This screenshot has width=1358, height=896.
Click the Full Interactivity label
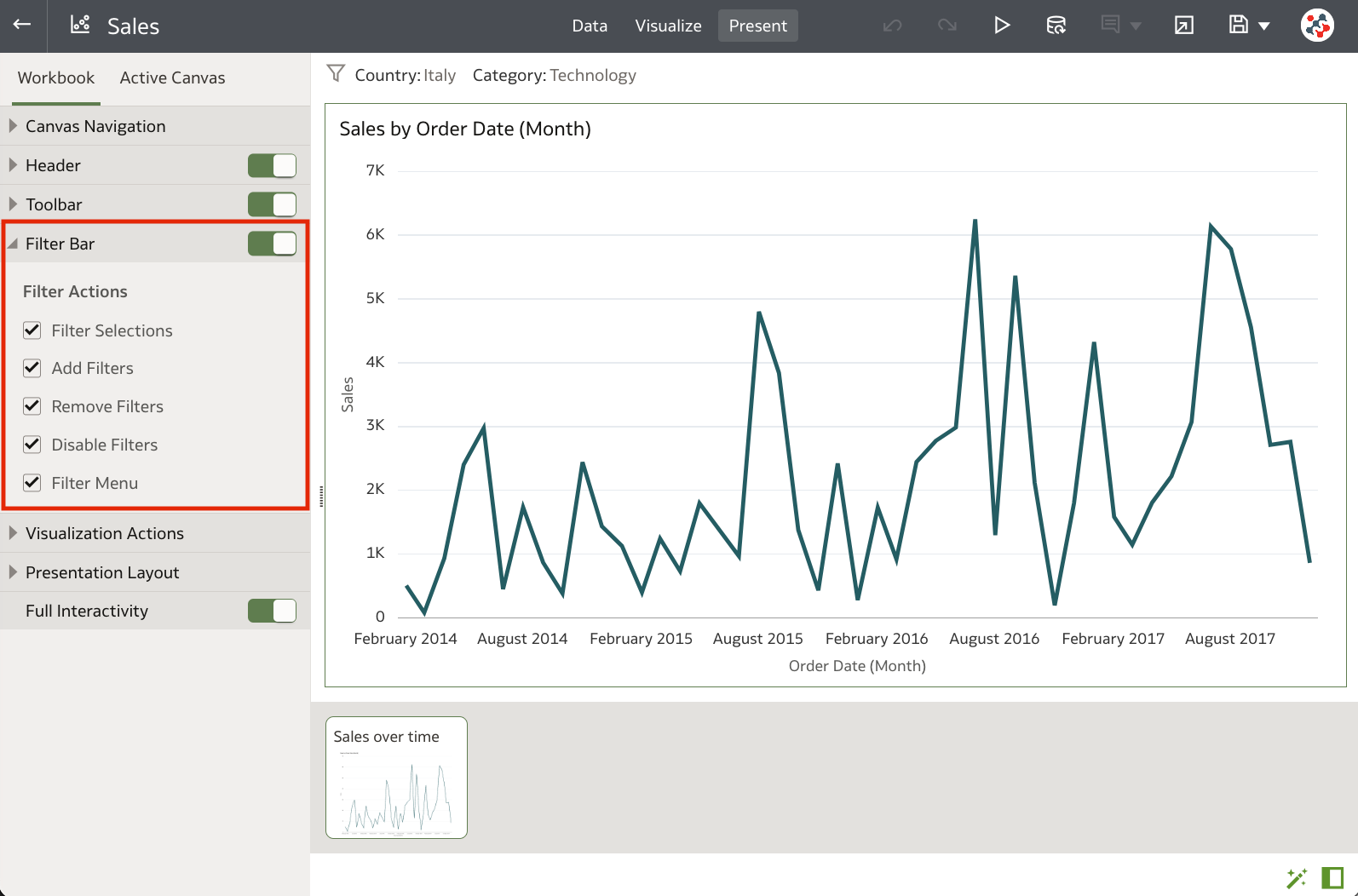87,611
